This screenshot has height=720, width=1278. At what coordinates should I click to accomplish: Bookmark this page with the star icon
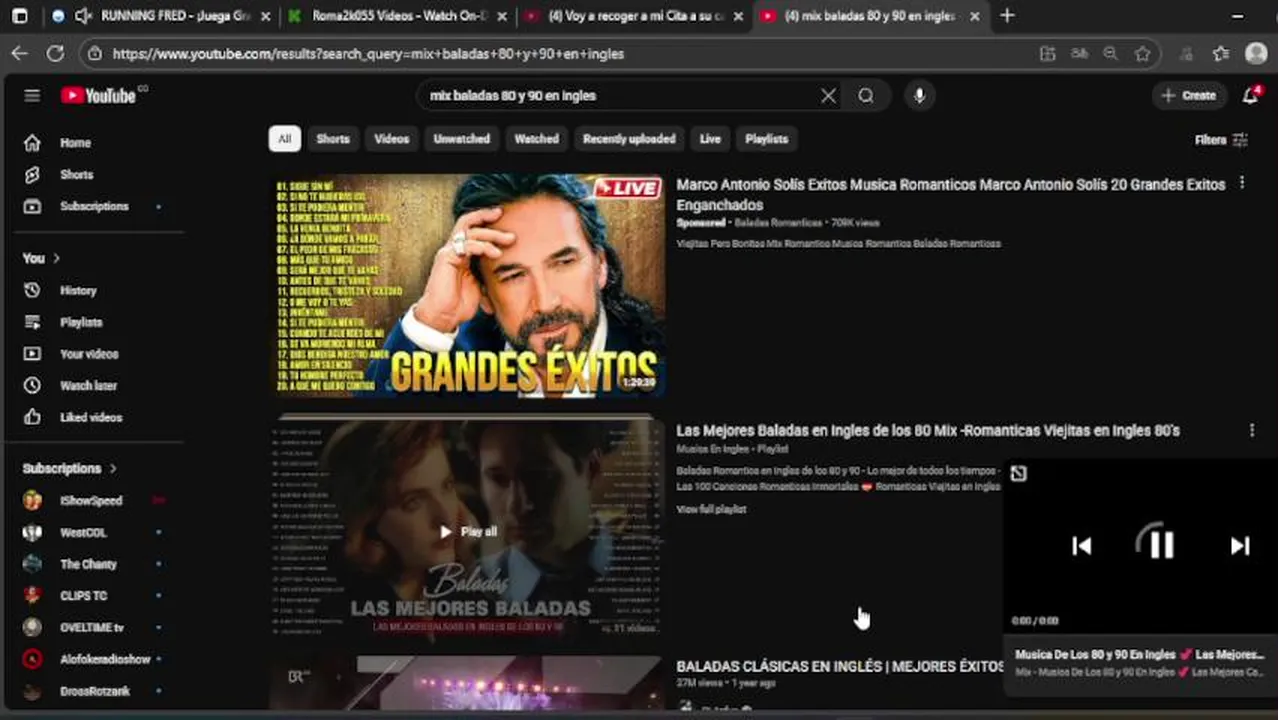pos(1142,54)
